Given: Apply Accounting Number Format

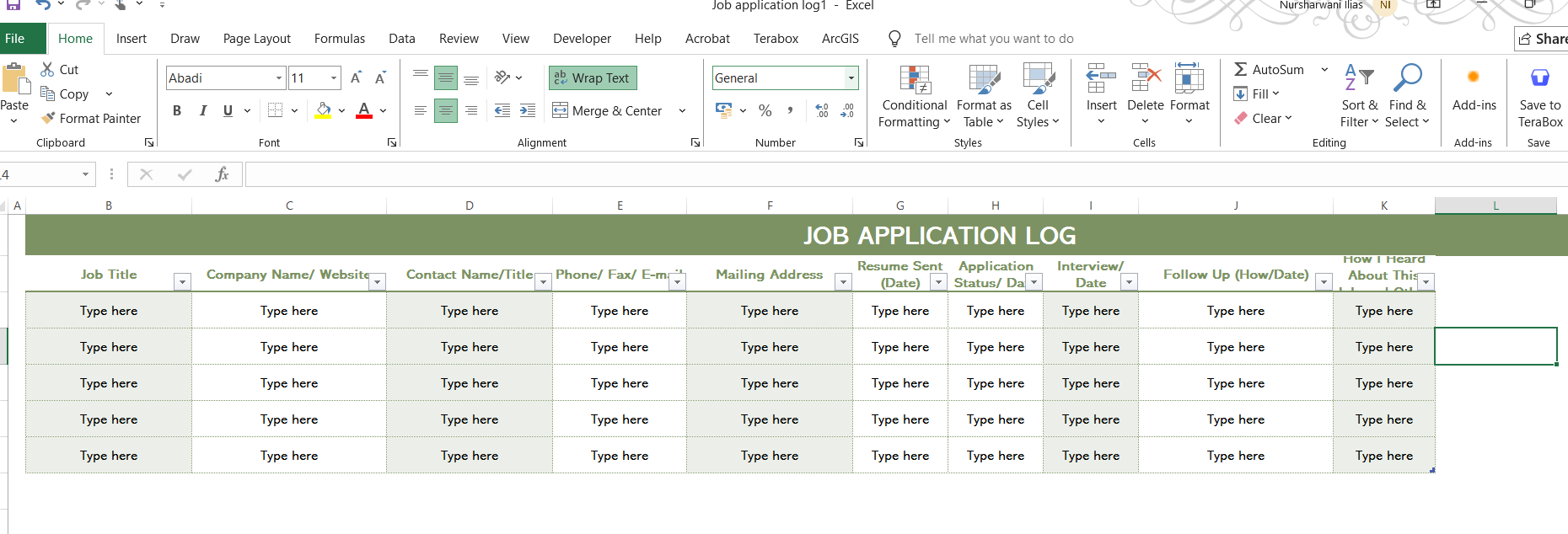Looking at the screenshot, I should click(724, 110).
